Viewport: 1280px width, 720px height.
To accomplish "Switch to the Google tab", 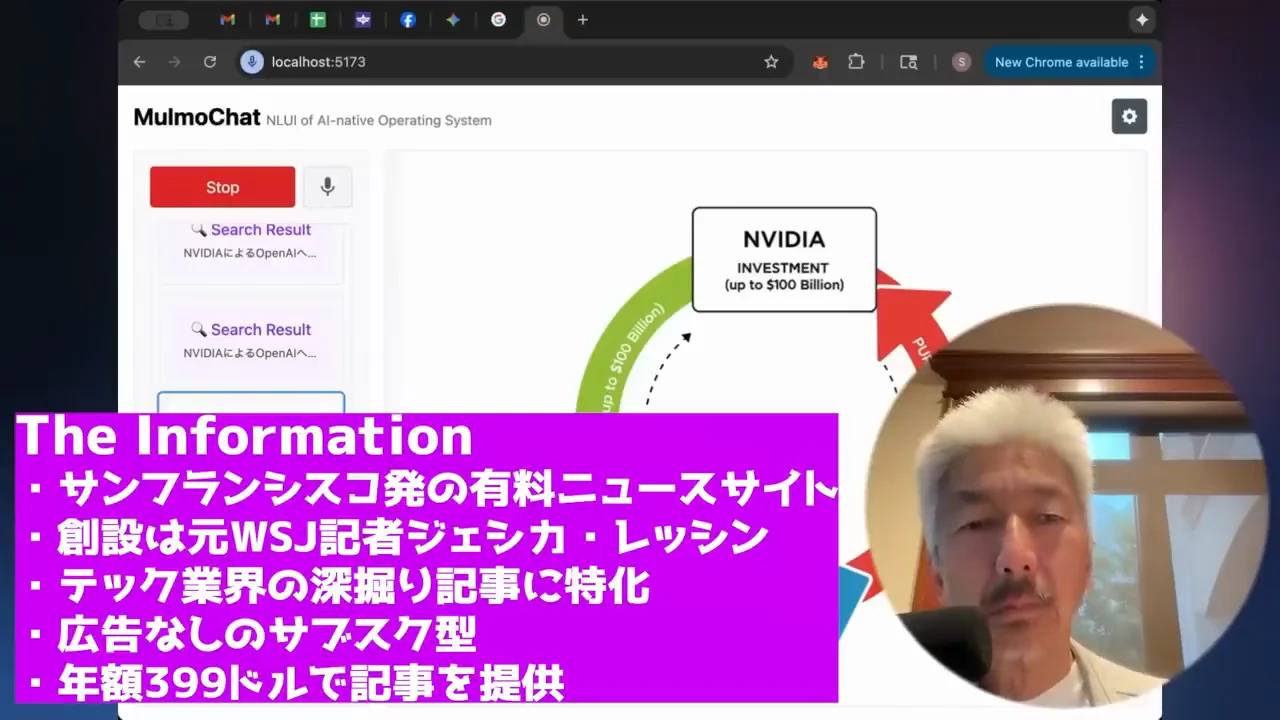I will point(498,20).
